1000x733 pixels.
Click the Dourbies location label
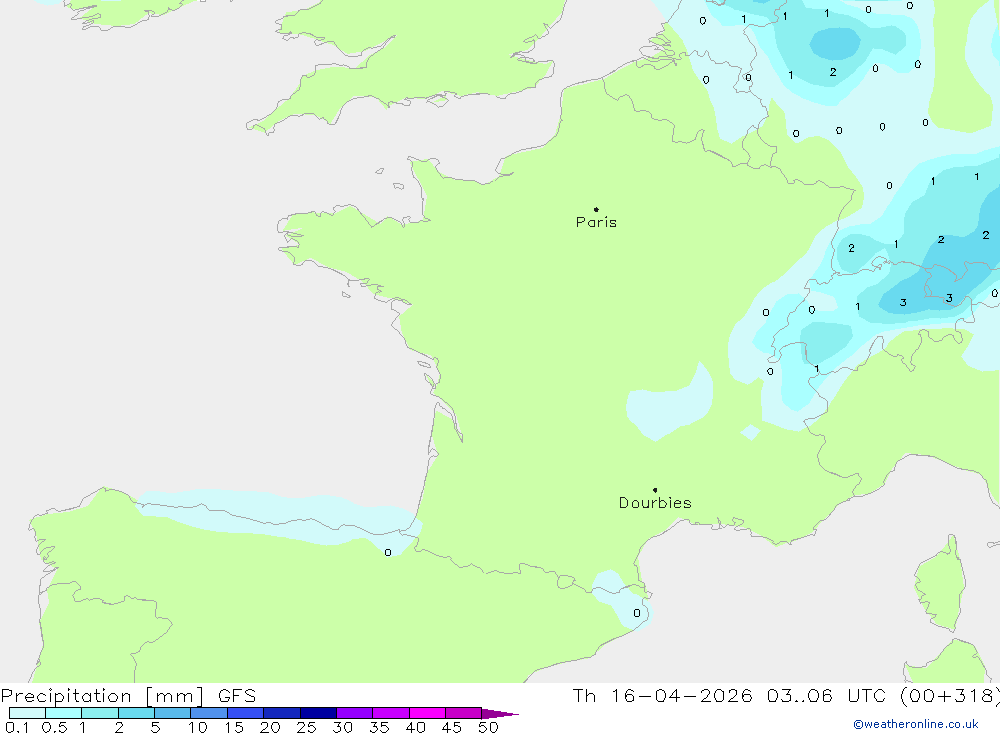pos(655,503)
